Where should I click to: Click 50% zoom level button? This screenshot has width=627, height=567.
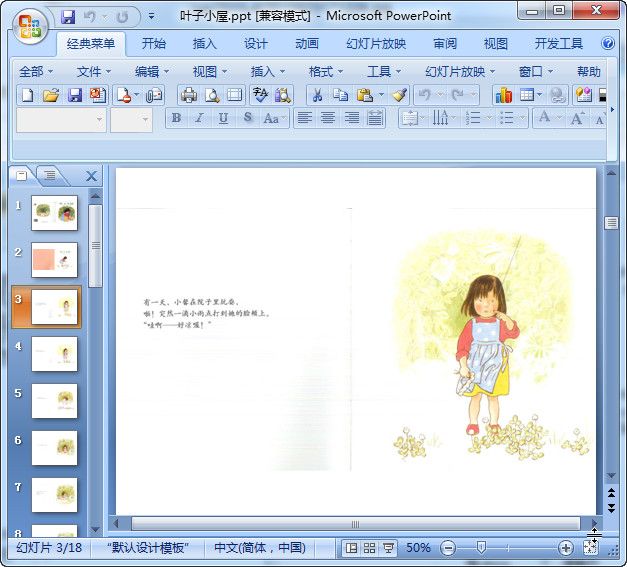pyautogui.click(x=418, y=548)
